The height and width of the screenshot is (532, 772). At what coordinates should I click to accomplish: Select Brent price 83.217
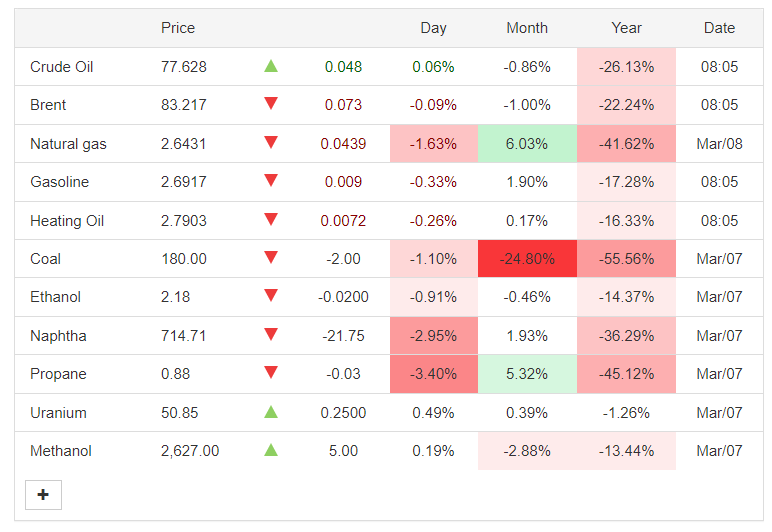point(184,105)
